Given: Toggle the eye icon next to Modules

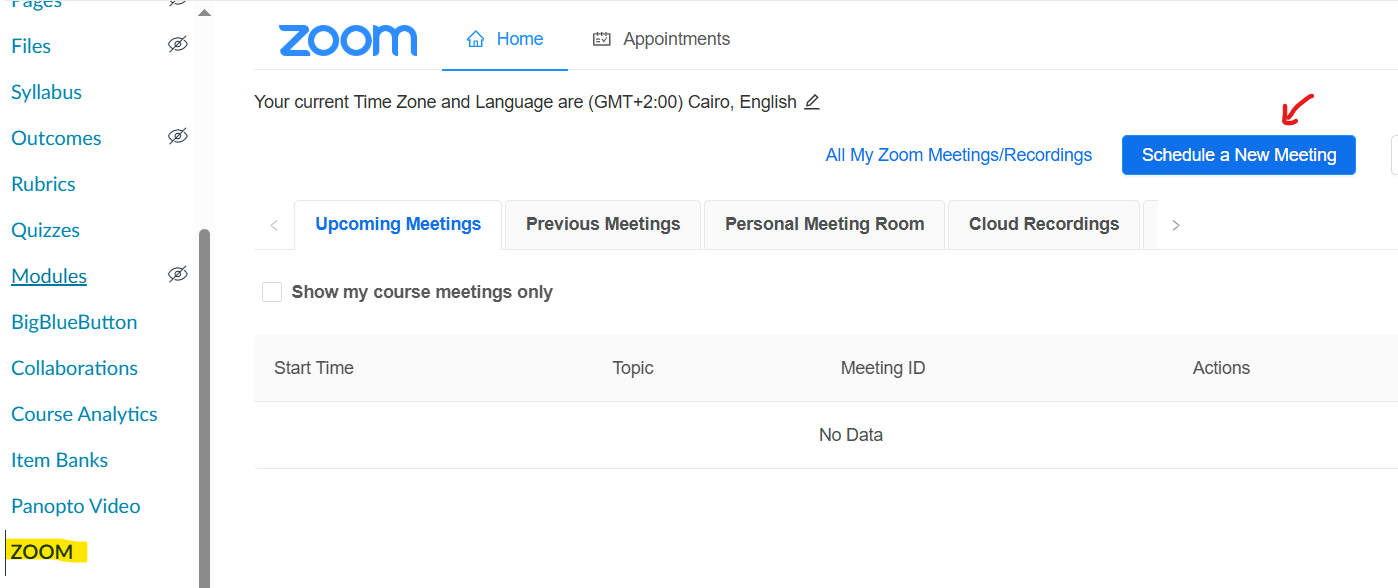Looking at the screenshot, I should point(178,275).
